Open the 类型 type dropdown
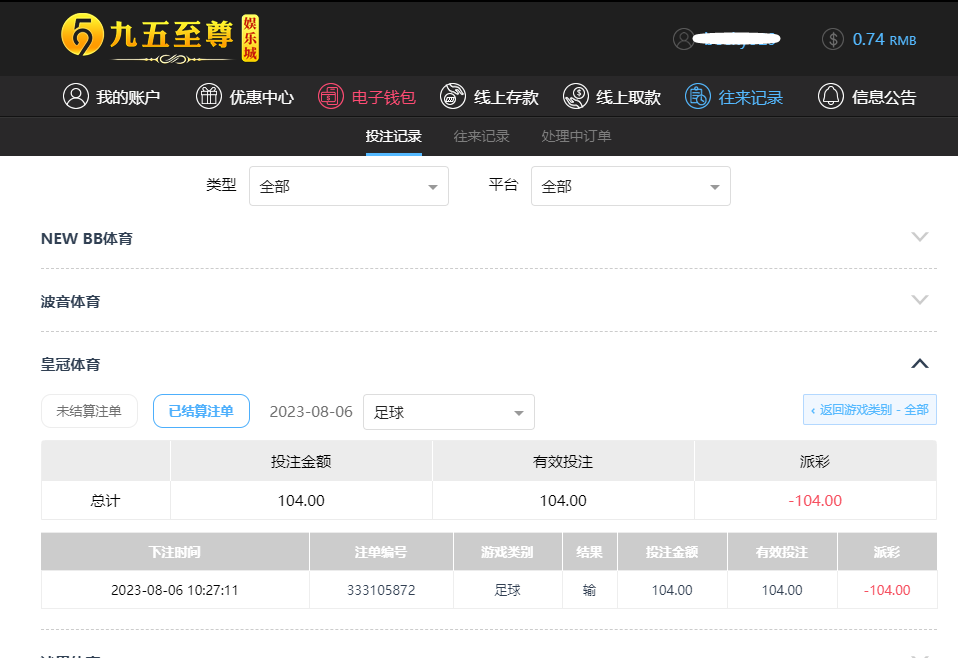Viewport: 958px width, 658px height. pyautogui.click(x=348, y=186)
